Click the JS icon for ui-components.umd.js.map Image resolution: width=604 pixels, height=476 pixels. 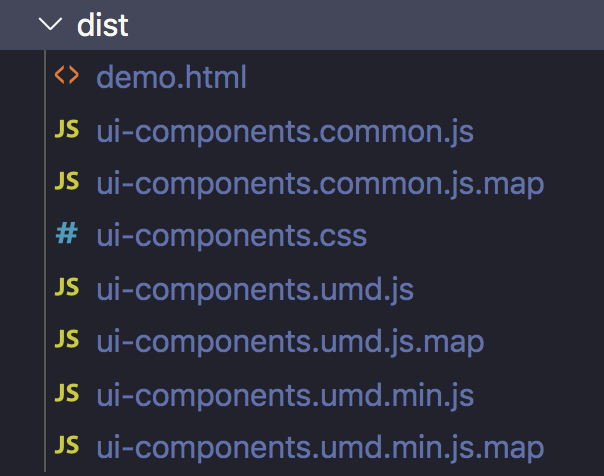click(66, 341)
